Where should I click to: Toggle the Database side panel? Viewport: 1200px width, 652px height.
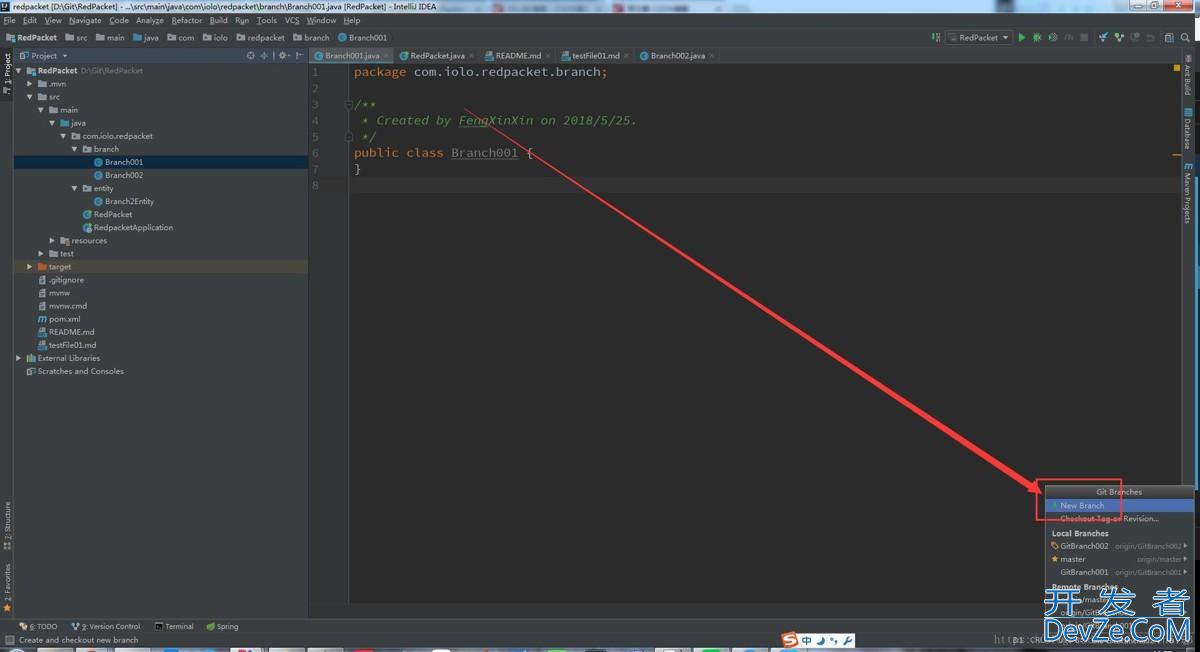click(x=1188, y=130)
